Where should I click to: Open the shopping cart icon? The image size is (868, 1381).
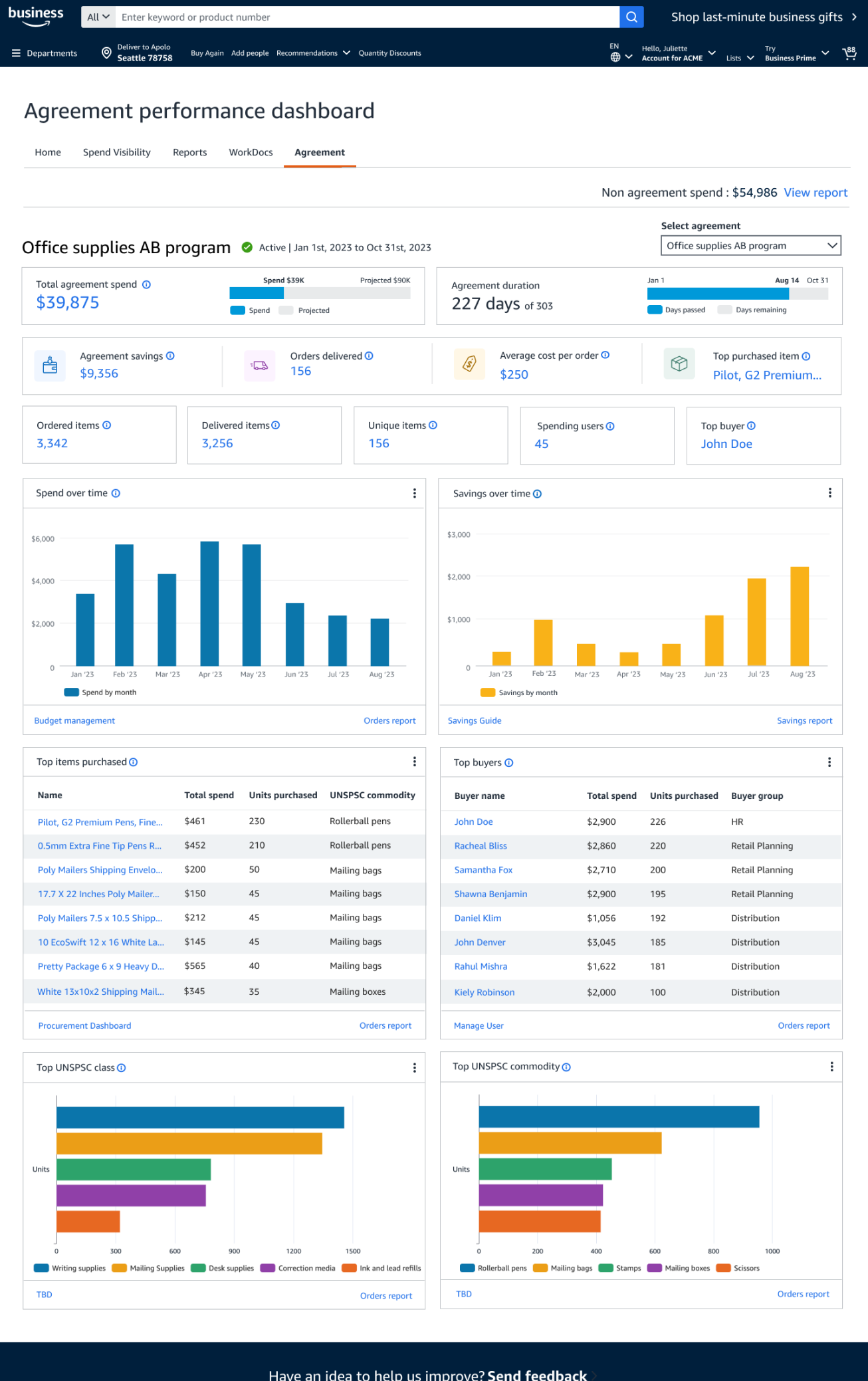point(849,53)
